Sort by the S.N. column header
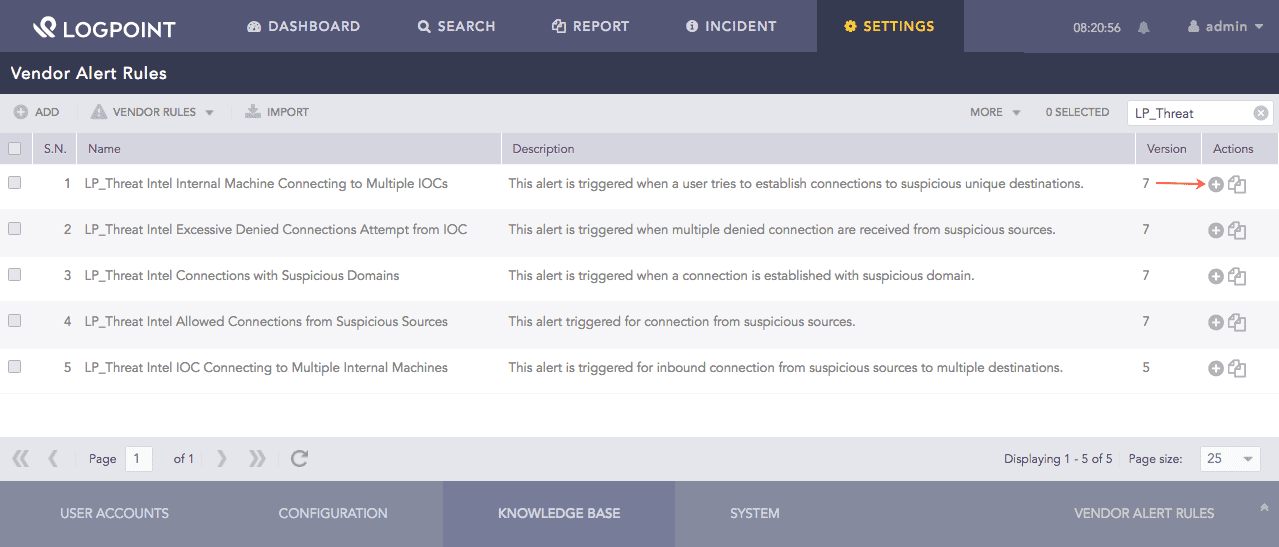Image resolution: width=1279 pixels, height=547 pixels. tap(55, 148)
